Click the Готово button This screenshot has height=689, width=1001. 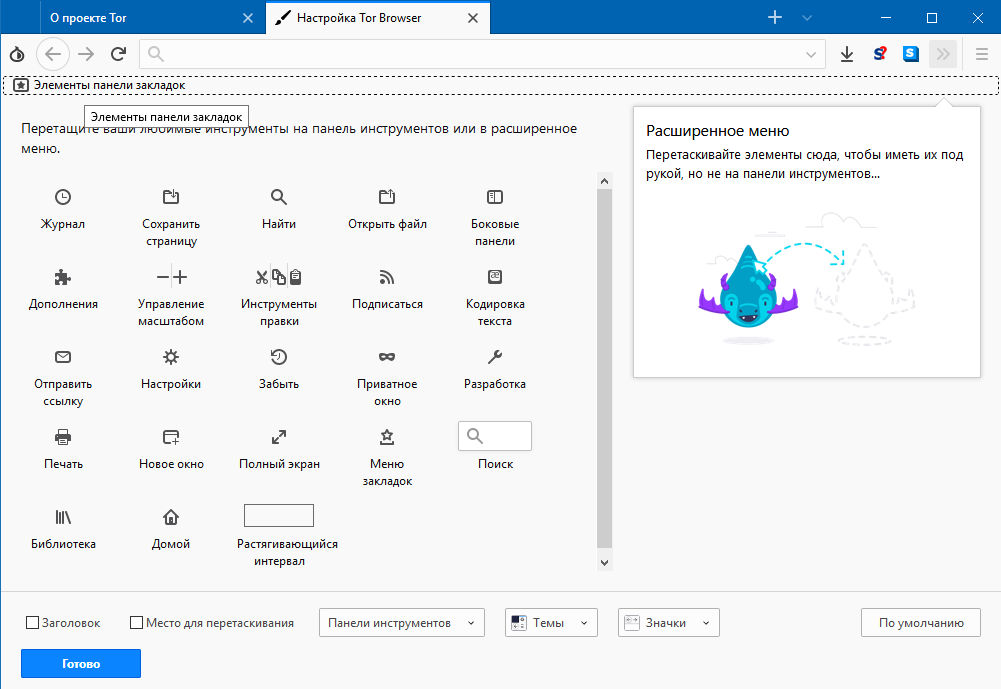pyautogui.click(x=81, y=663)
